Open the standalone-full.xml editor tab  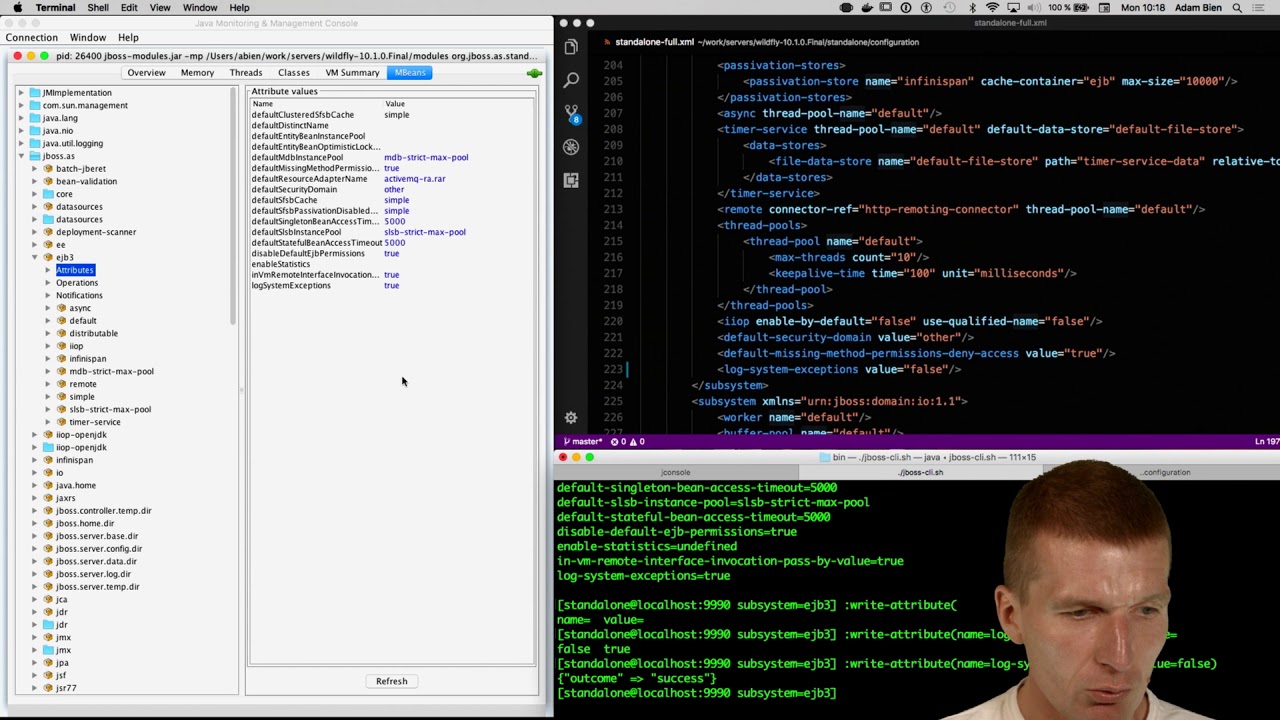(654, 42)
